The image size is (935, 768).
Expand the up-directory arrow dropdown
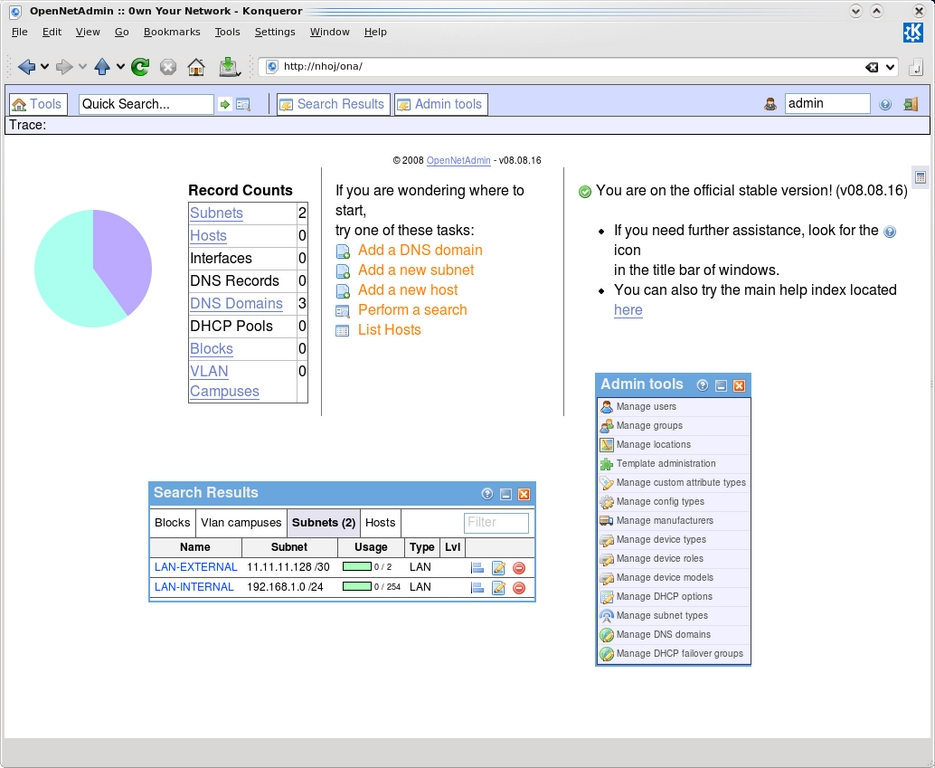pyautogui.click(x=120, y=67)
